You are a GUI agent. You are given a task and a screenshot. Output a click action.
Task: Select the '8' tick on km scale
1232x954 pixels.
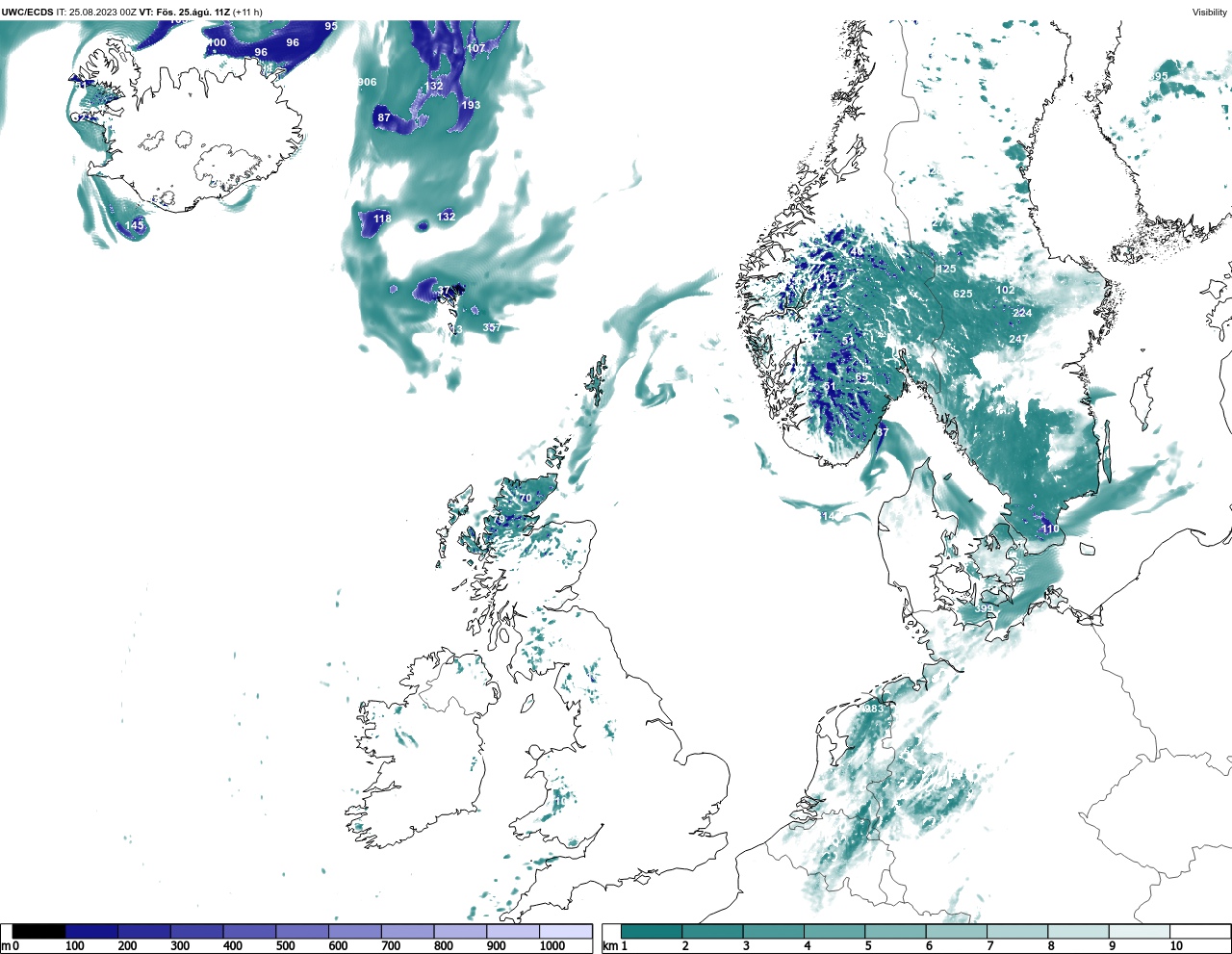[x=1050, y=946]
